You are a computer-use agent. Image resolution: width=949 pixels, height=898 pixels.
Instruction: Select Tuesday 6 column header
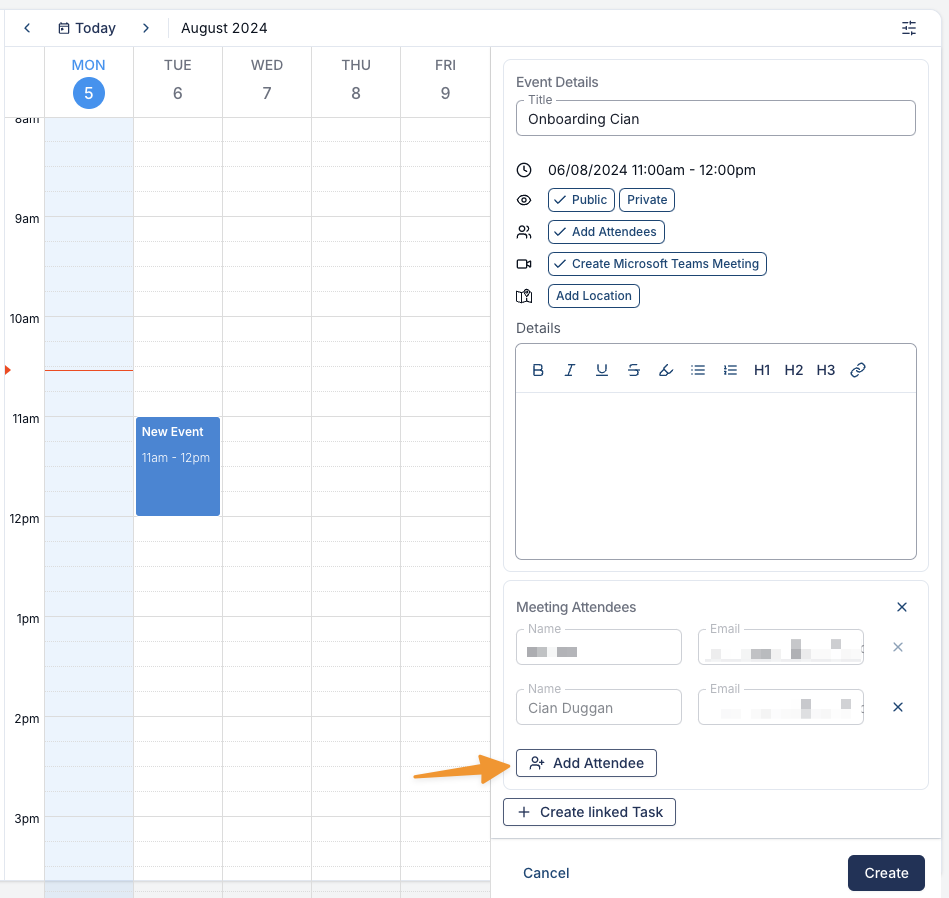pos(177,81)
